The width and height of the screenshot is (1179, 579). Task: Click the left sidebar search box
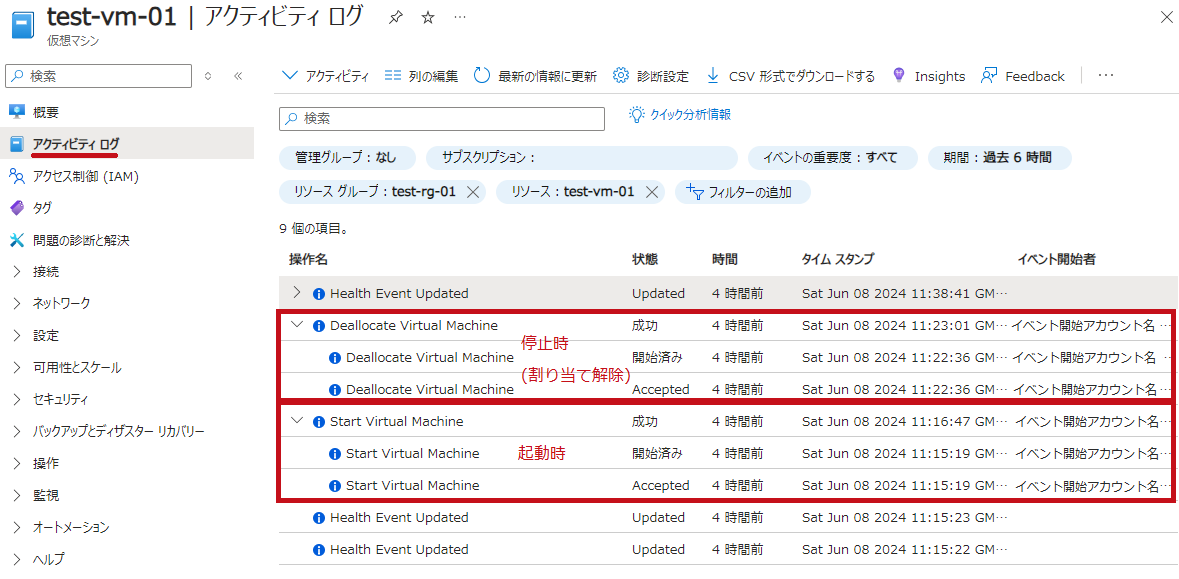pos(99,76)
